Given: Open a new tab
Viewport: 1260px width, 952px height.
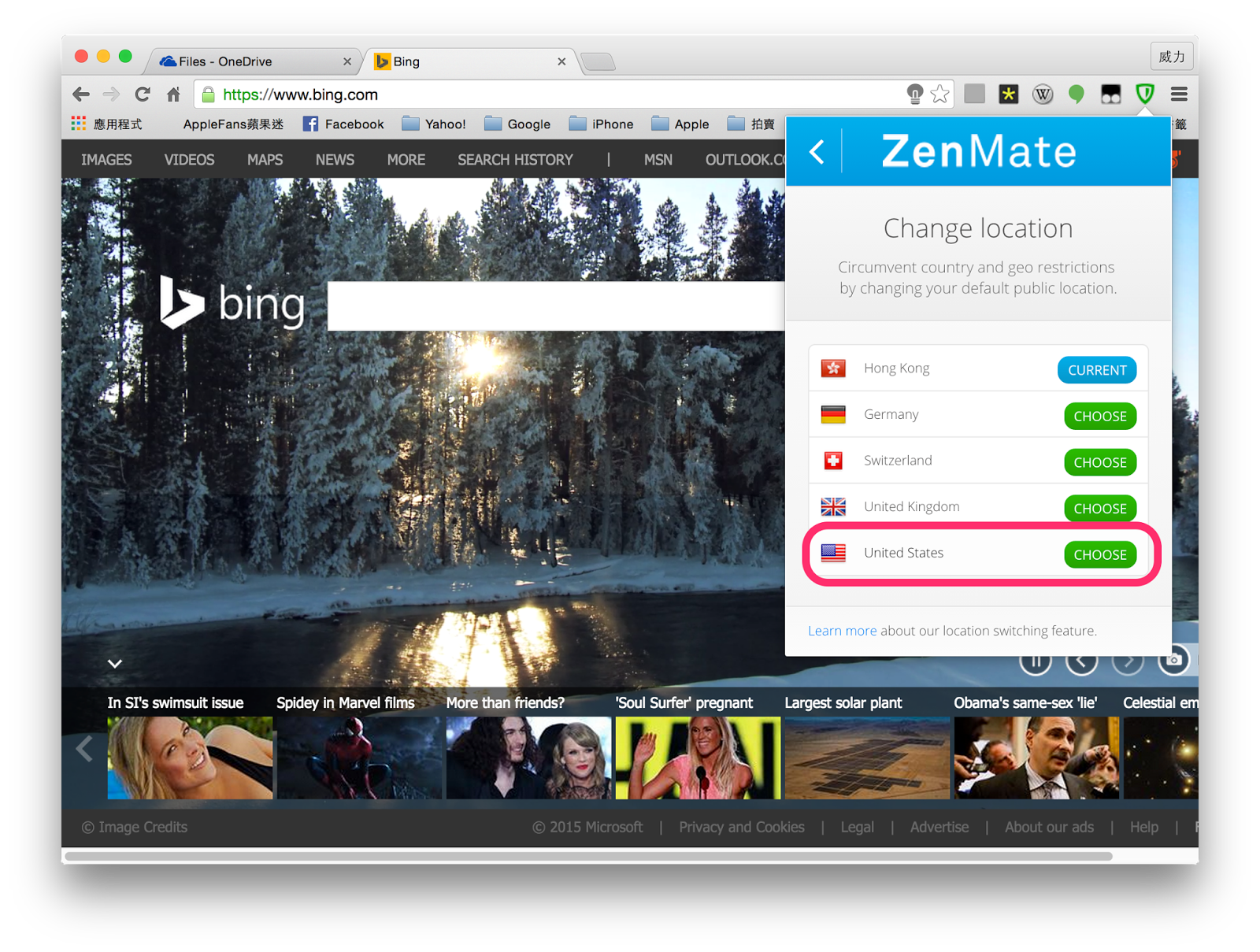Looking at the screenshot, I should coord(598,61).
